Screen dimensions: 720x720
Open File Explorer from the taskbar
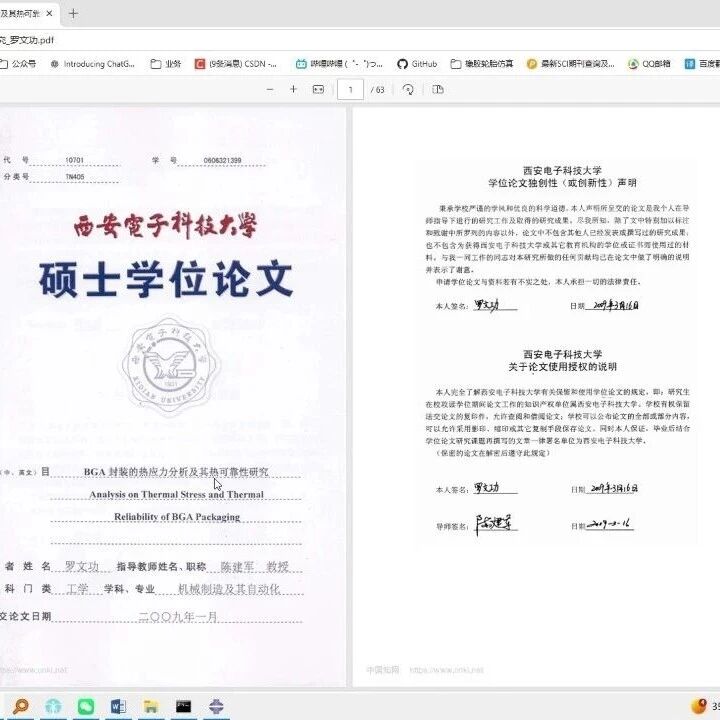coord(151,706)
